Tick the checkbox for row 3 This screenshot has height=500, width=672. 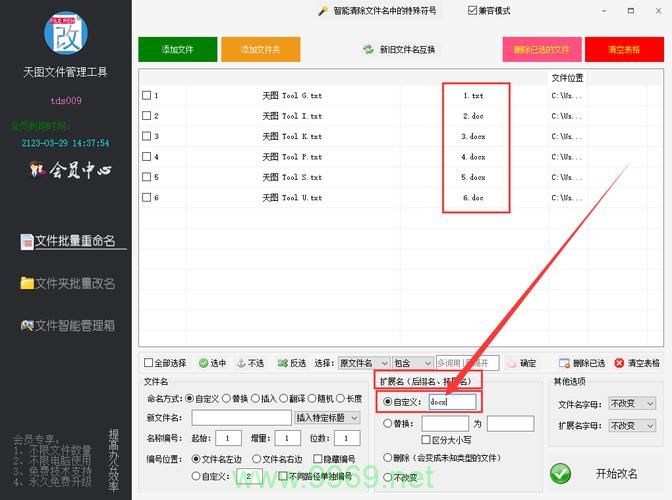147,136
